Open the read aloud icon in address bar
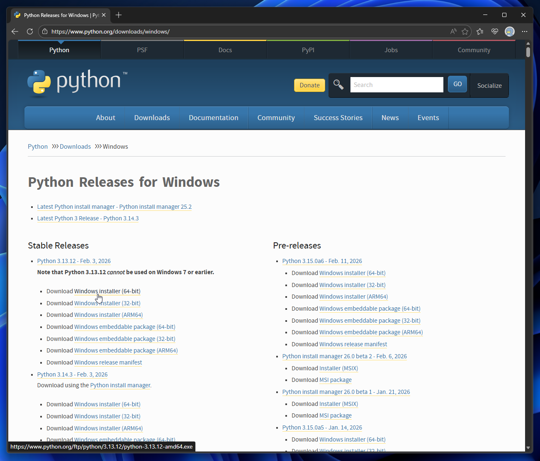Image resolution: width=540 pixels, height=461 pixels. [453, 32]
